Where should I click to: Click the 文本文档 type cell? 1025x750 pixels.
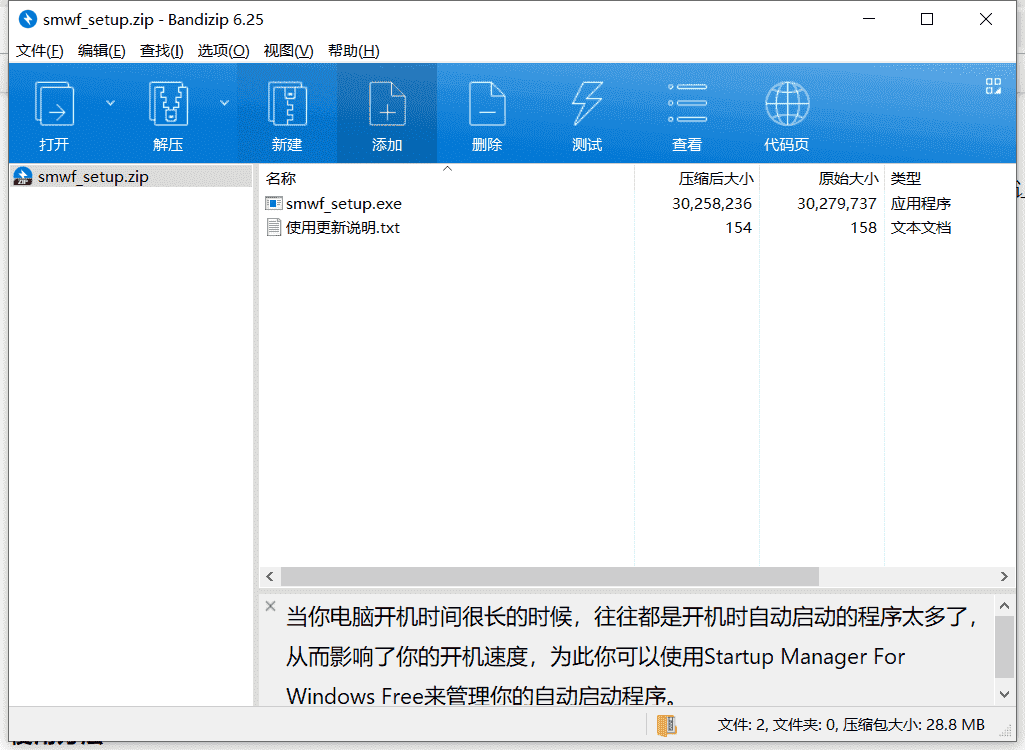pyautogui.click(x=920, y=228)
